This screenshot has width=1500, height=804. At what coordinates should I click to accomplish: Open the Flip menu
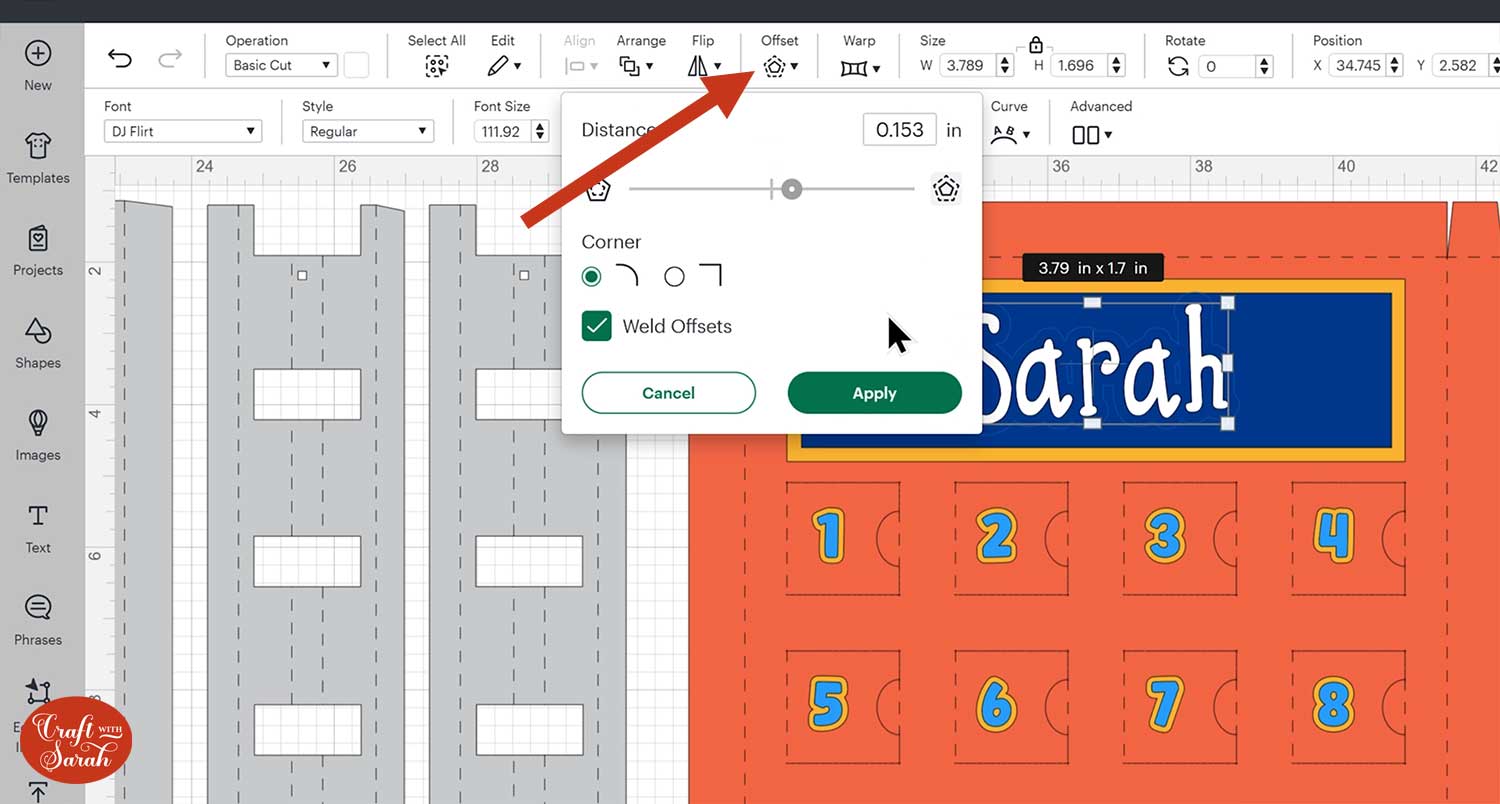click(703, 66)
